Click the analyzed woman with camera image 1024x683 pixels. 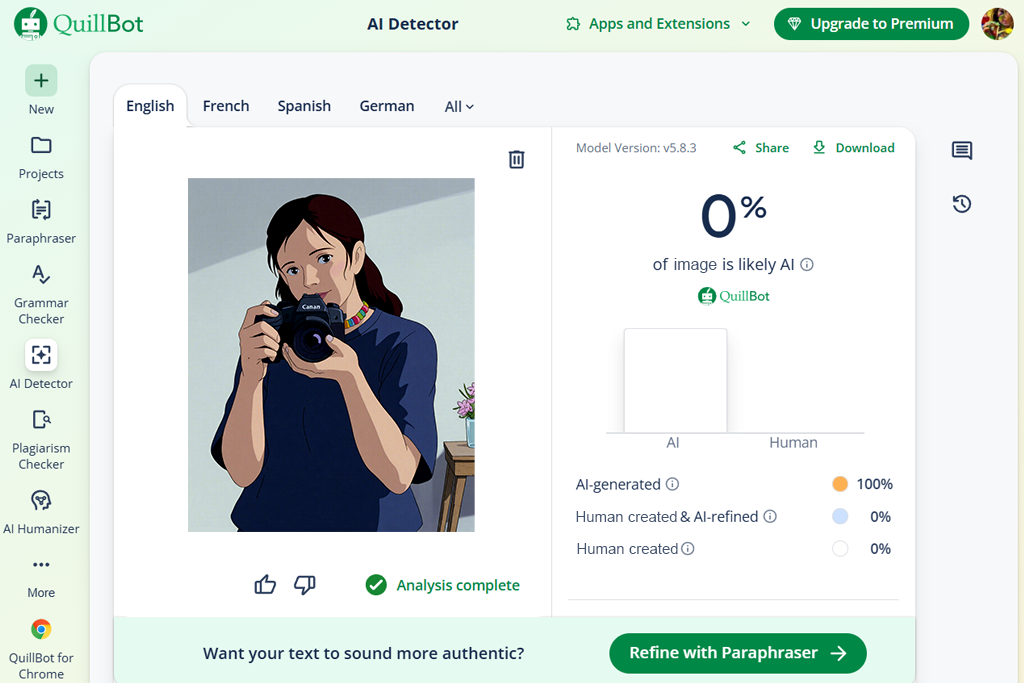click(331, 355)
